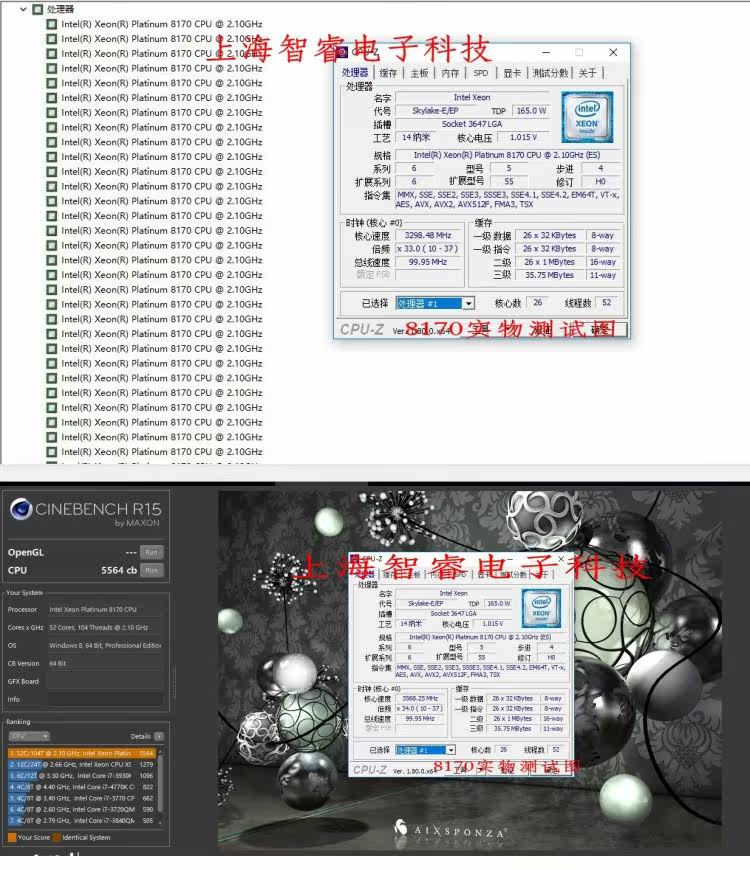Click Intel Xeon badge in CPU-Z showing 3568.25 MHz
This screenshot has width=750, height=870.
(x=541, y=608)
